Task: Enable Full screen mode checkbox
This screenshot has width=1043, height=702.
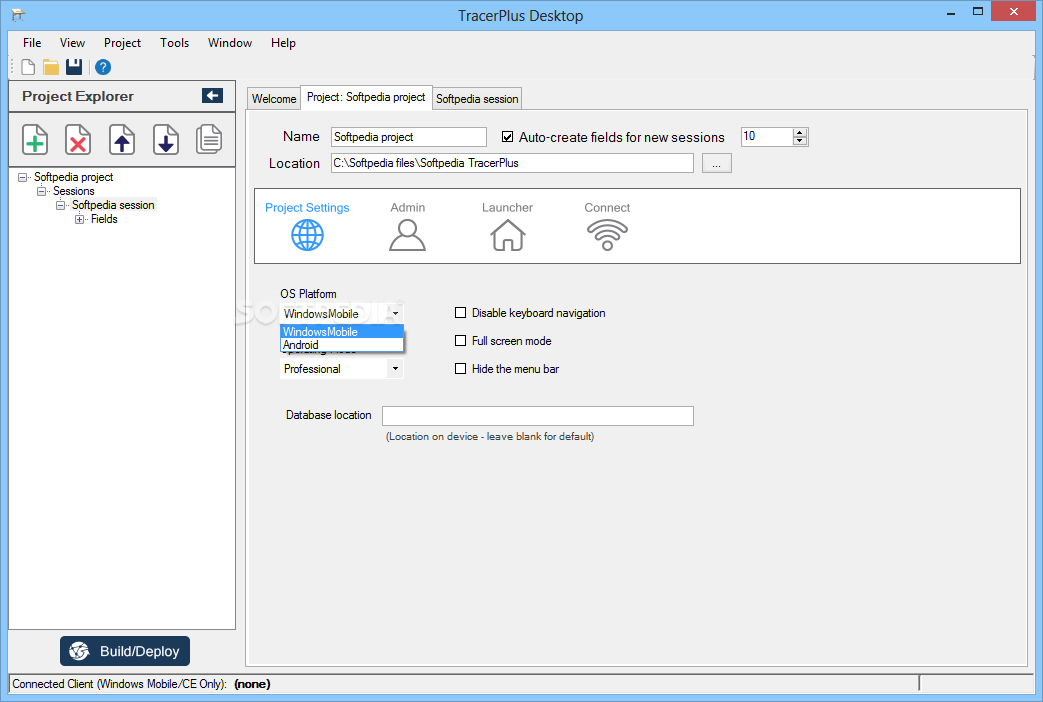Action: point(460,341)
